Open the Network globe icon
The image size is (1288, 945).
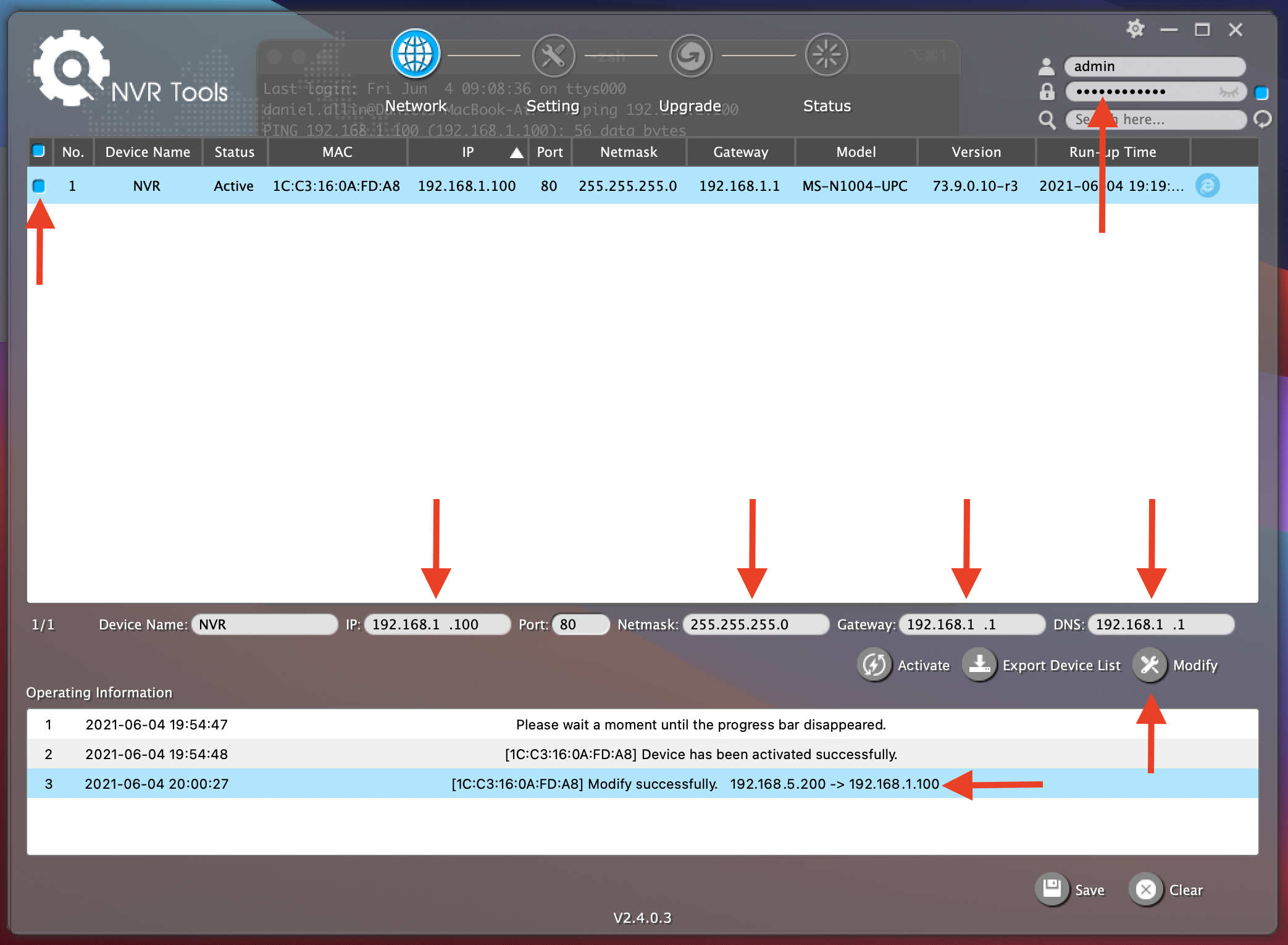coord(415,54)
